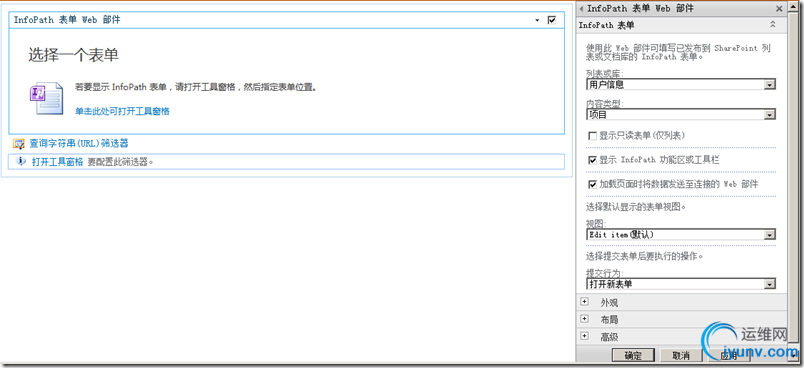The height and width of the screenshot is (368, 804).
Task: Click the 应用 button
Action: coord(728,356)
